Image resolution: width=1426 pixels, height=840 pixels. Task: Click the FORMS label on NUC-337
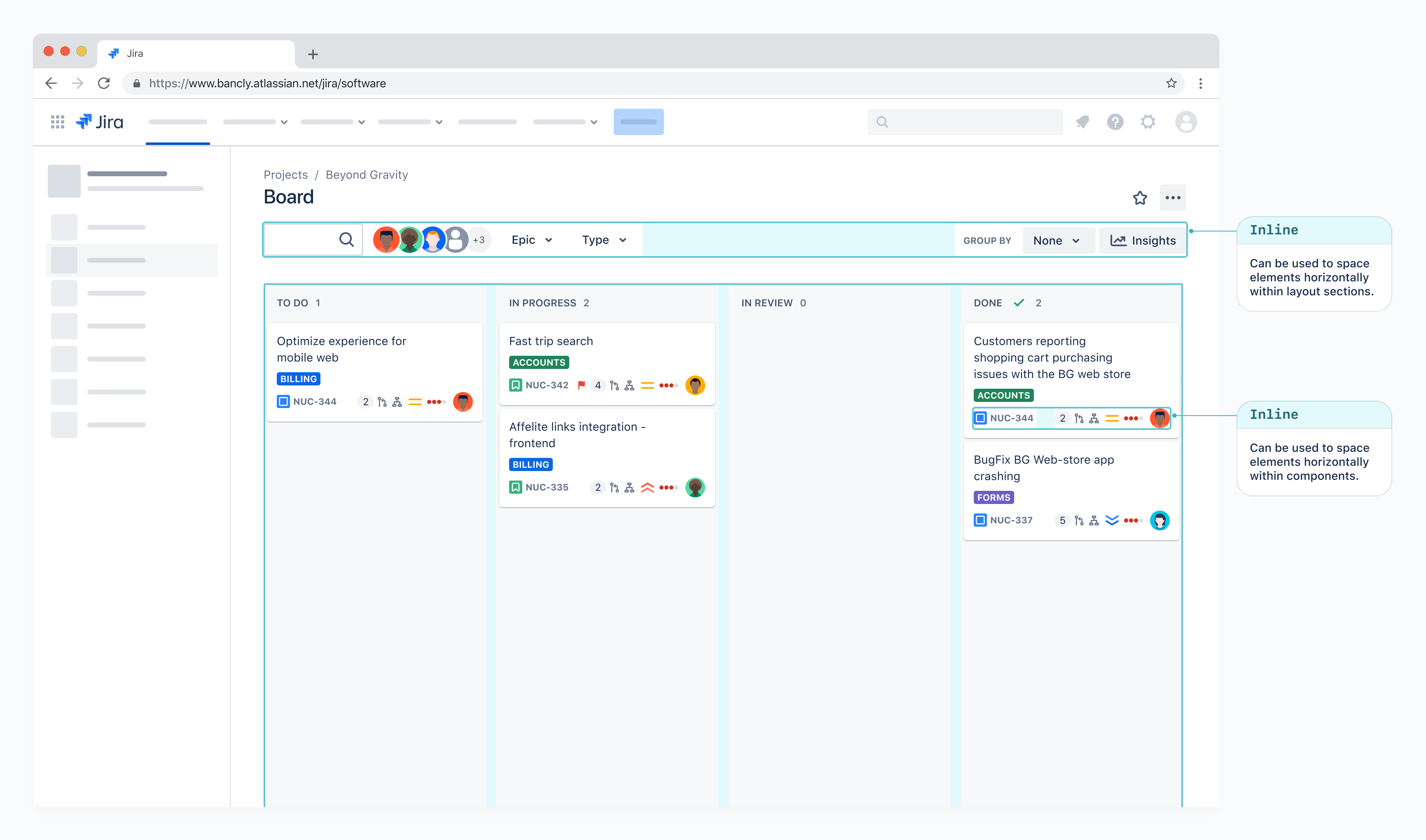point(993,497)
